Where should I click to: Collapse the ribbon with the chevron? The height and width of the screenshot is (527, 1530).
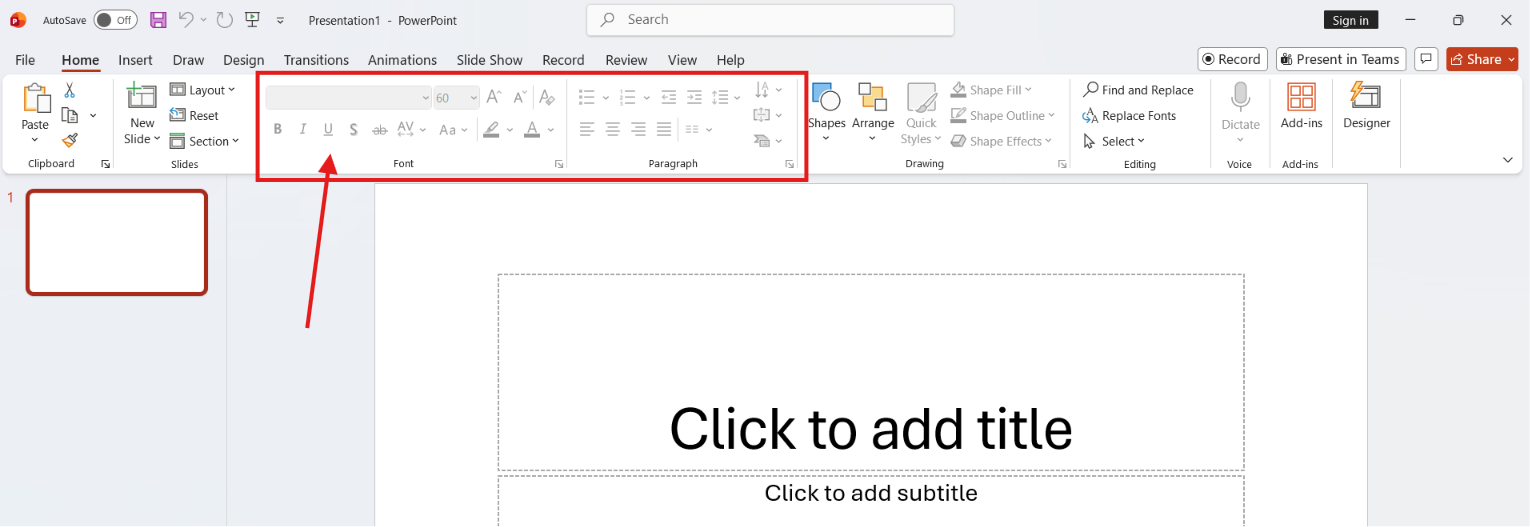(x=1507, y=159)
